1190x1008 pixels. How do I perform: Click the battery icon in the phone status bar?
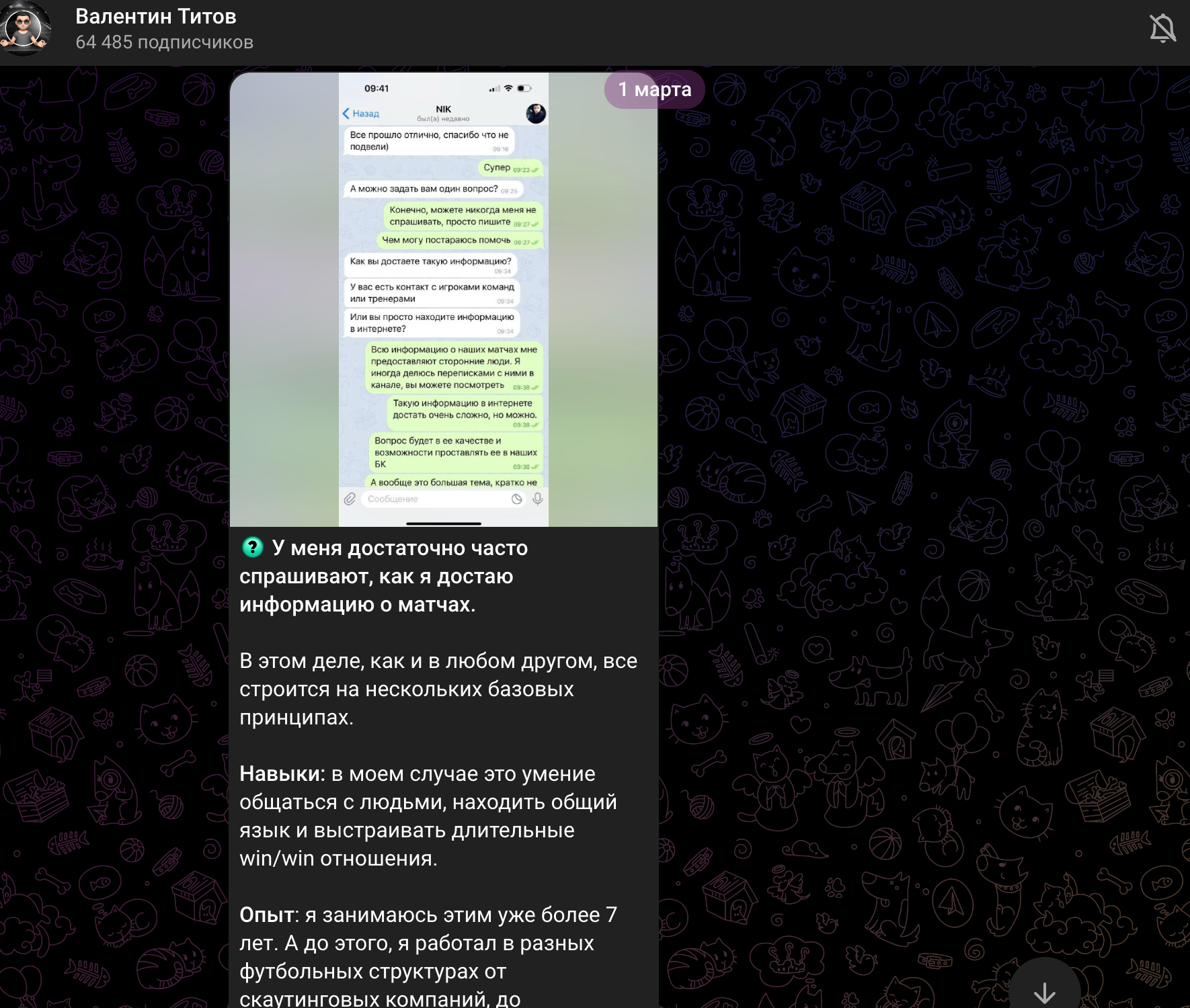pos(524,89)
